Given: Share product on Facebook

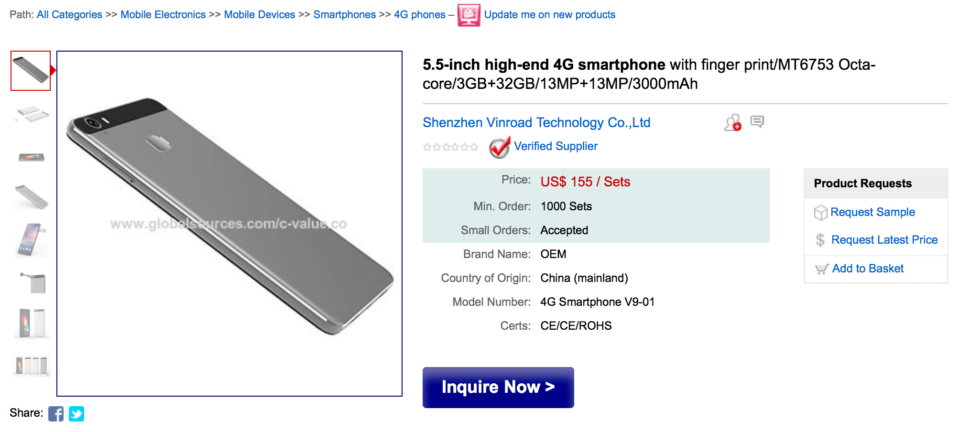Looking at the screenshot, I should (56, 413).
